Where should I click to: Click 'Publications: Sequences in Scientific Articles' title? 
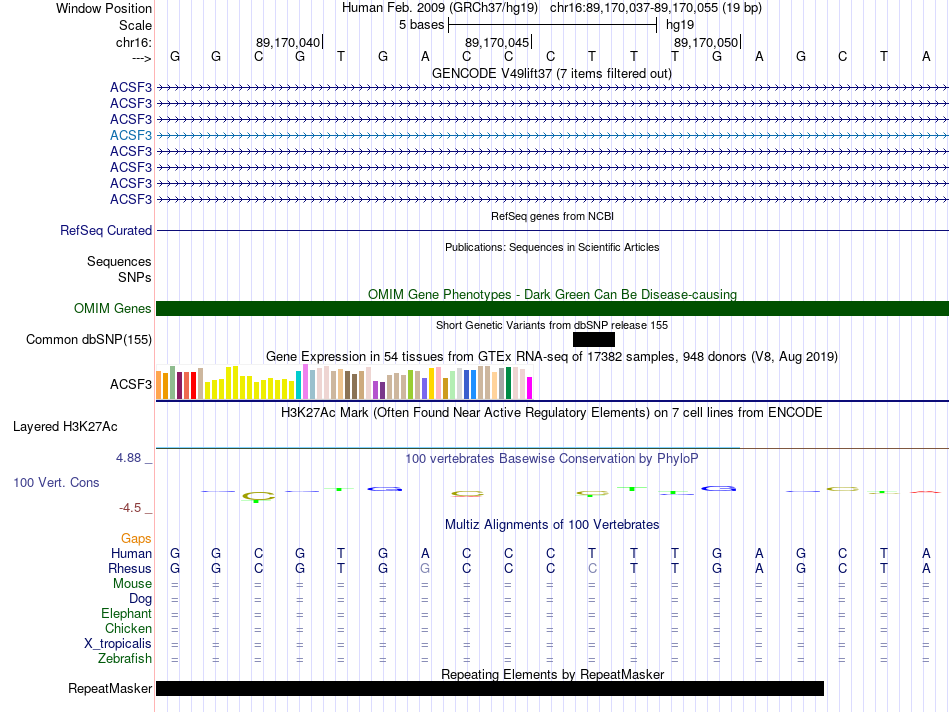pyautogui.click(x=552, y=247)
